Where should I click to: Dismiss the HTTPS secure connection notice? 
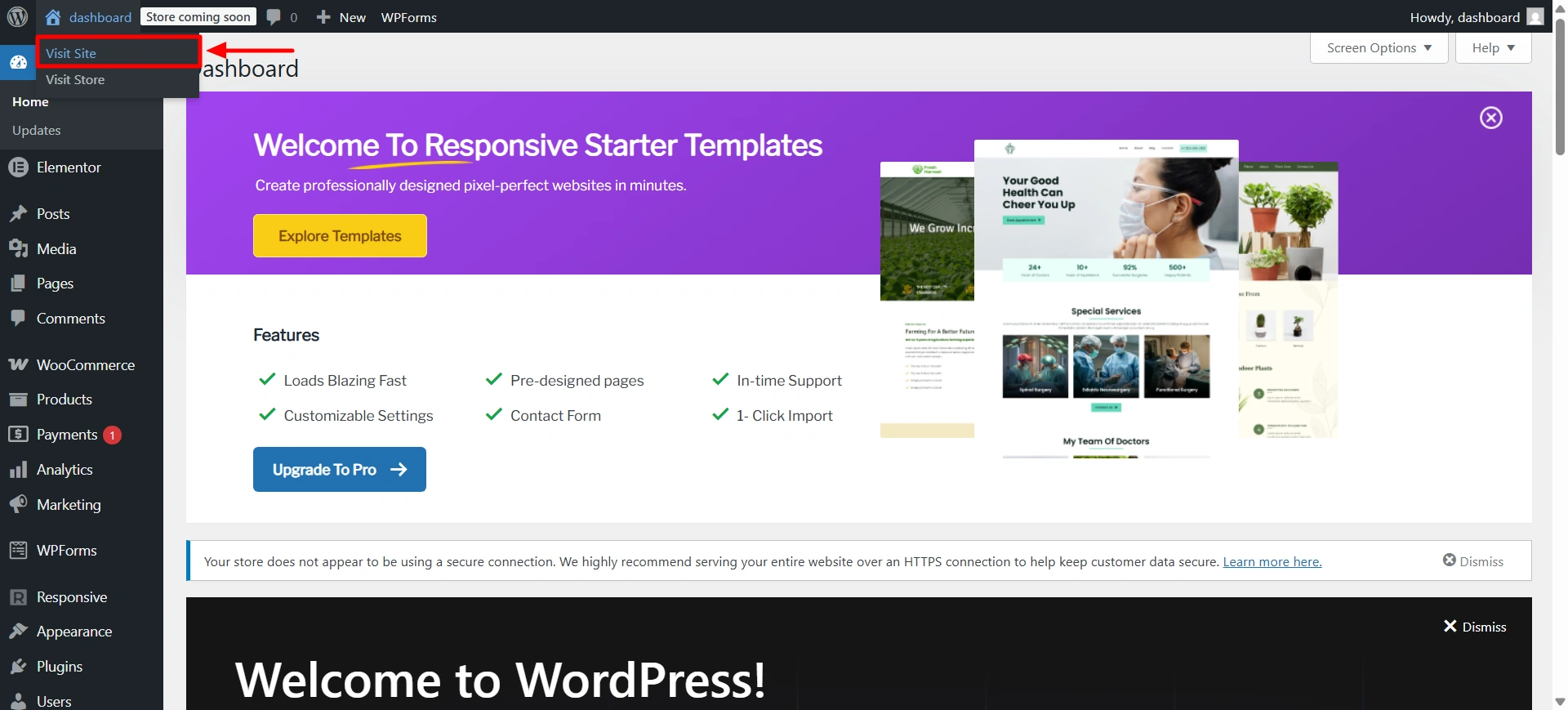[1472, 561]
